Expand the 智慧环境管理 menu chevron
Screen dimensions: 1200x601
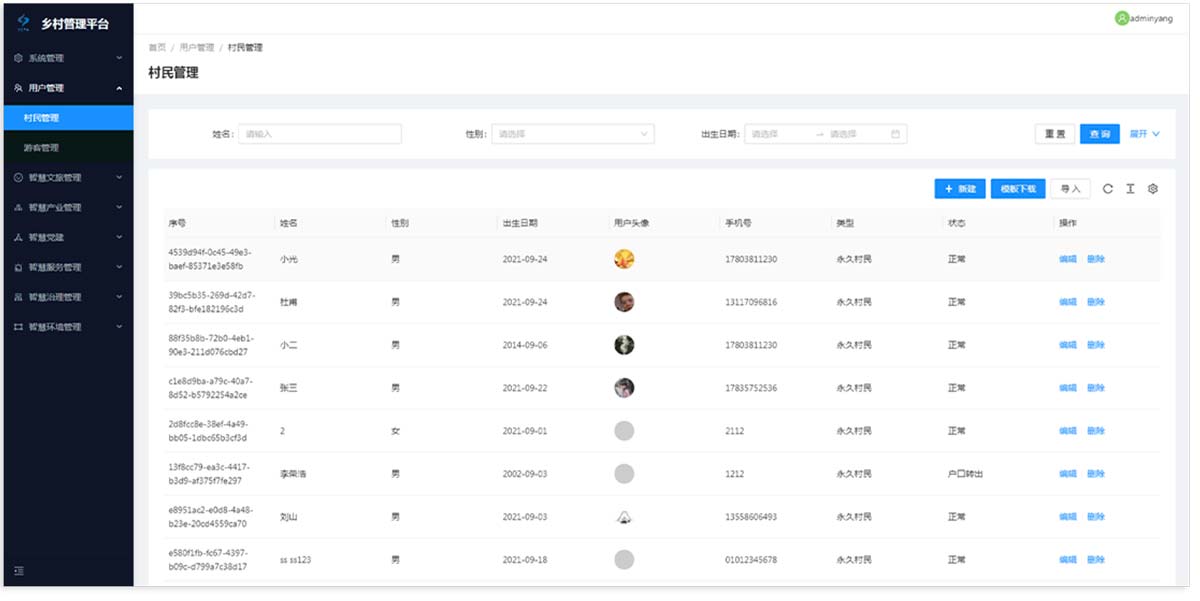click(119, 327)
